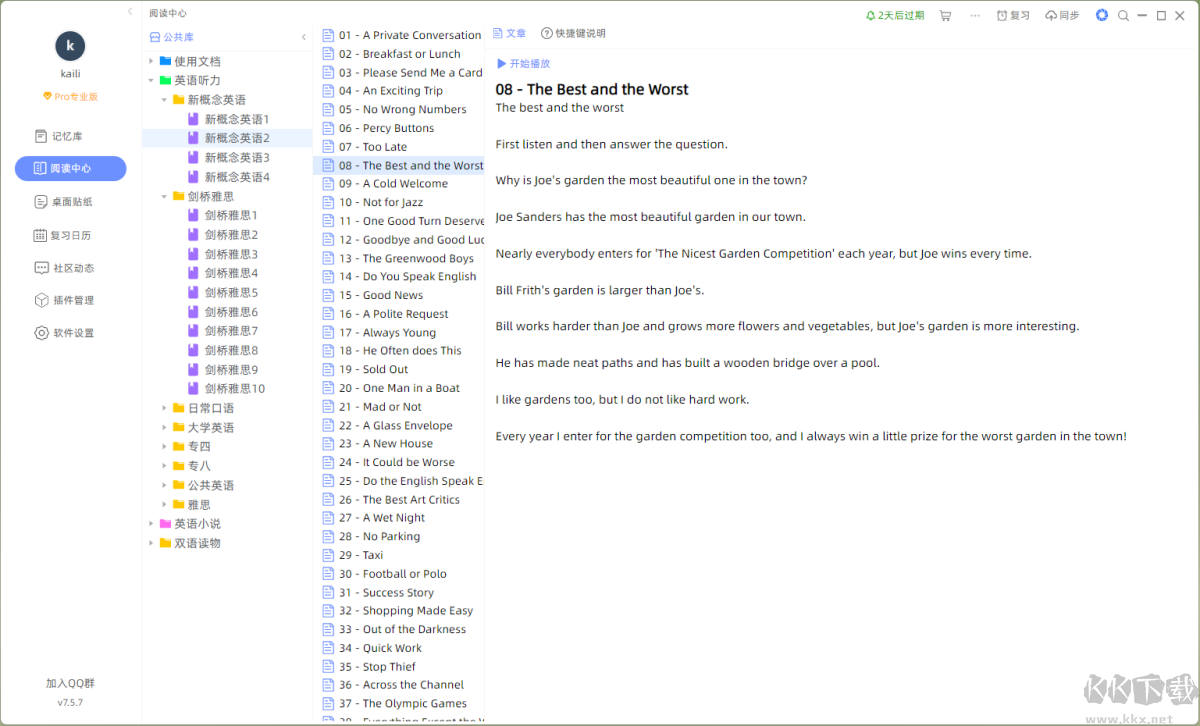Open 插件管理 in the sidebar
The width and height of the screenshot is (1200, 726).
(71, 300)
